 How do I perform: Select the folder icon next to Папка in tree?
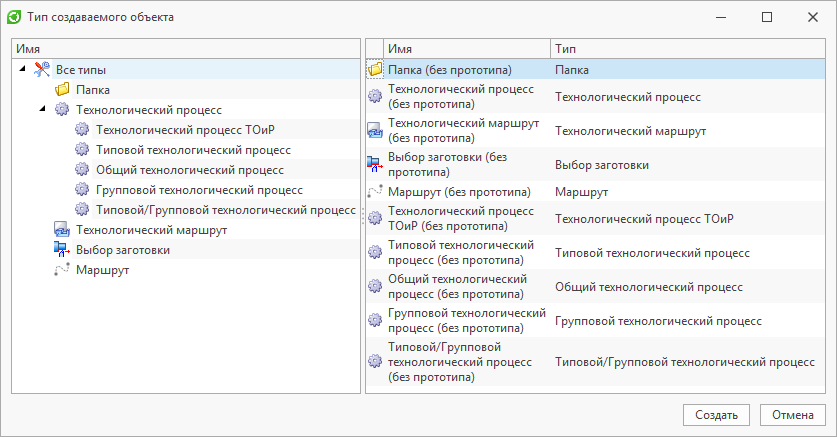tap(62, 89)
